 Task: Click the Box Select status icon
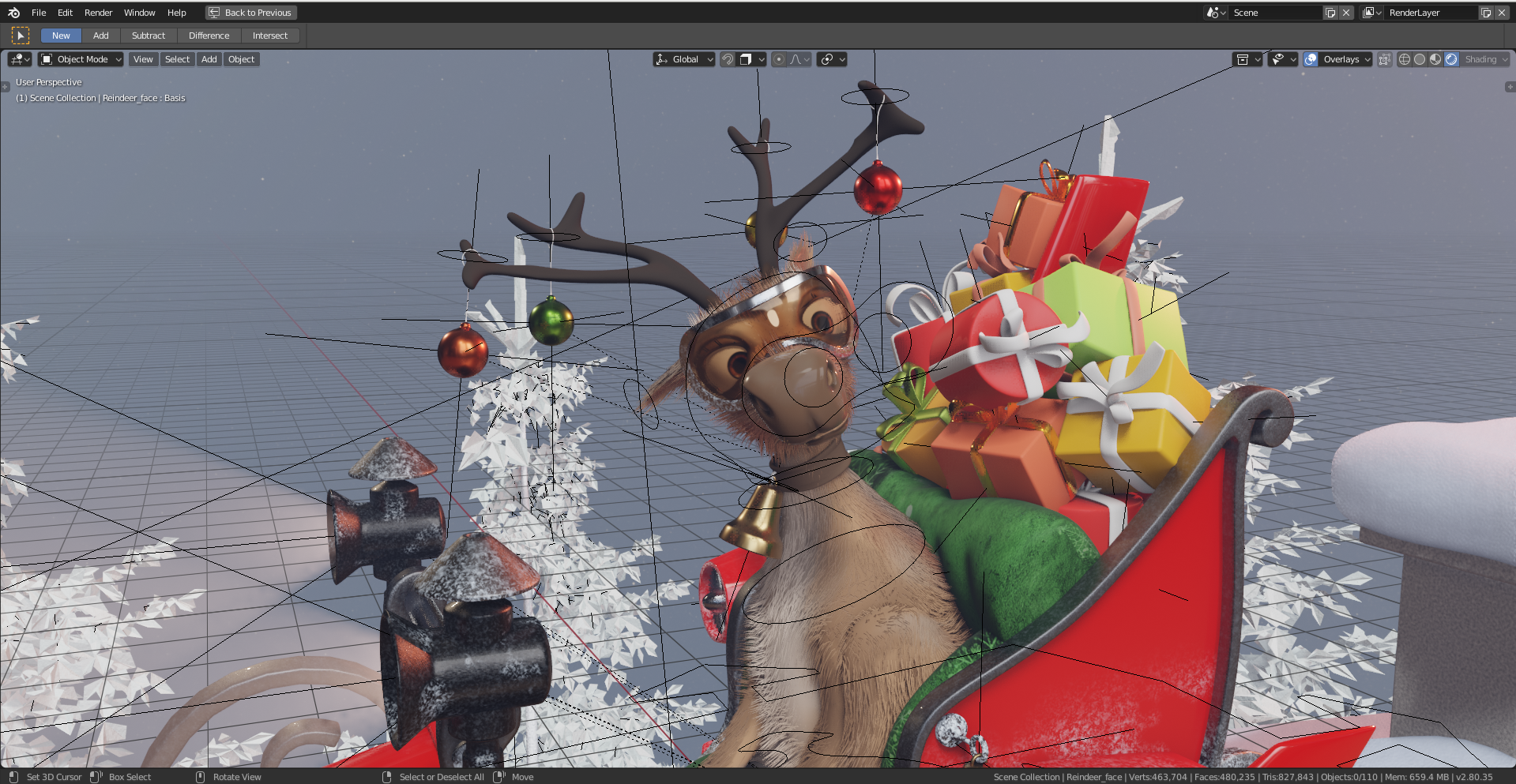[x=96, y=777]
